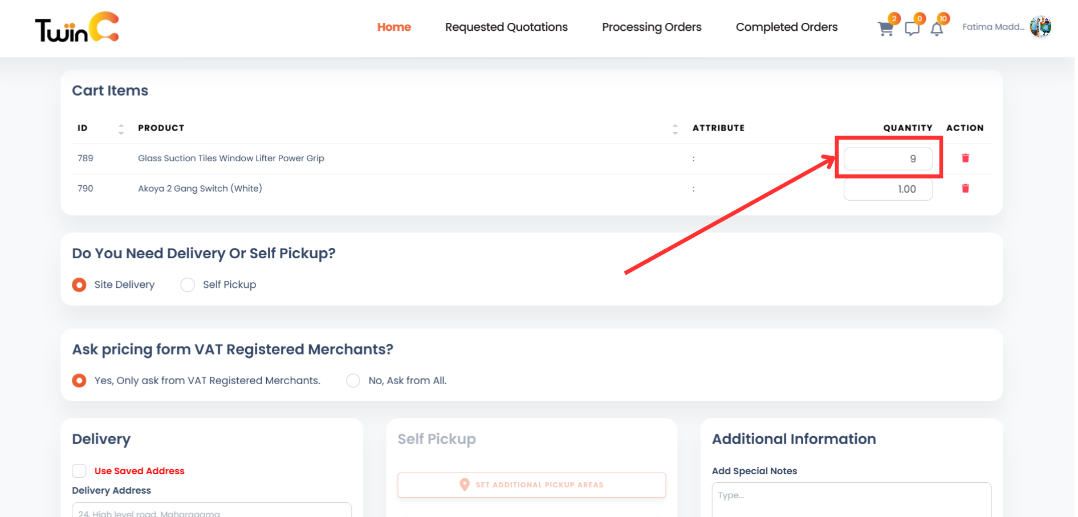The width and height of the screenshot is (1078, 517).
Task: Choose Yes, only VAT Registered Merchants
Action: (79, 380)
